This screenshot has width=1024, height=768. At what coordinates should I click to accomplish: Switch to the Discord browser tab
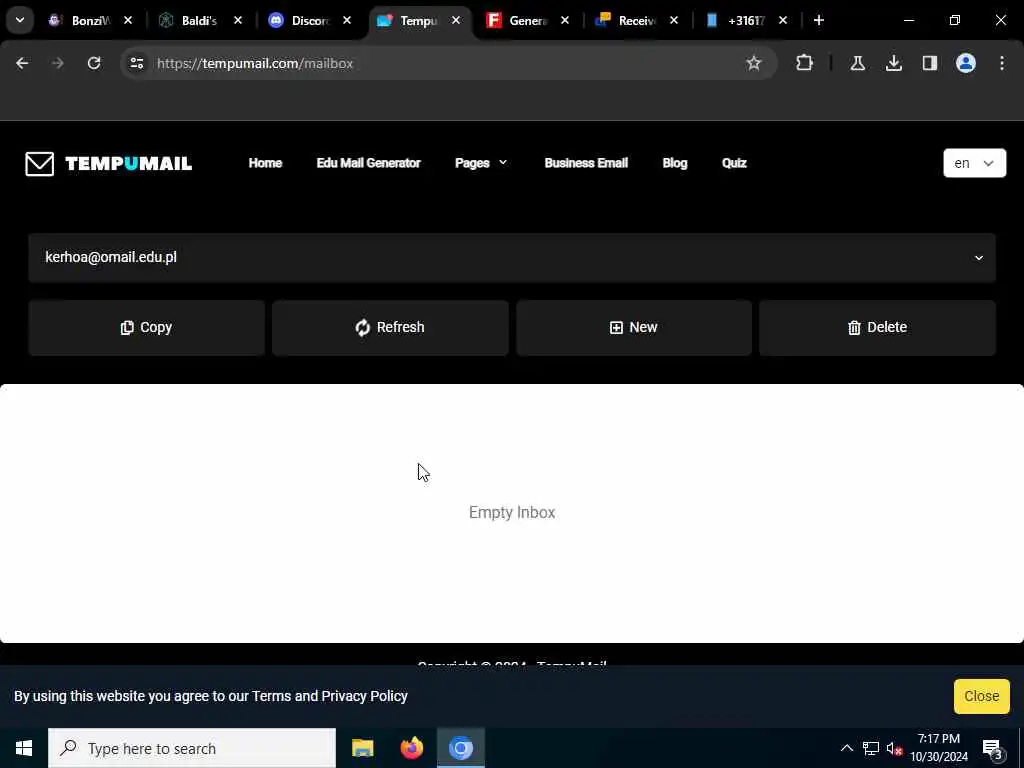coord(300,21)
